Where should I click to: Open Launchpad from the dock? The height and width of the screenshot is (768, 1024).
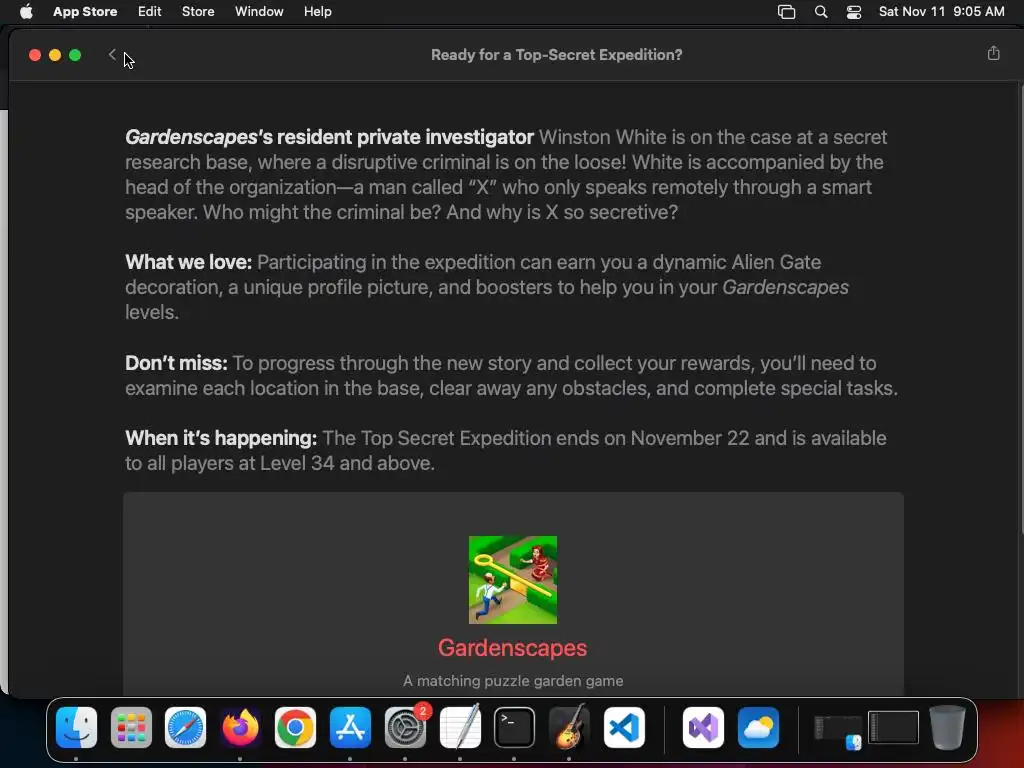coord(131,728)
